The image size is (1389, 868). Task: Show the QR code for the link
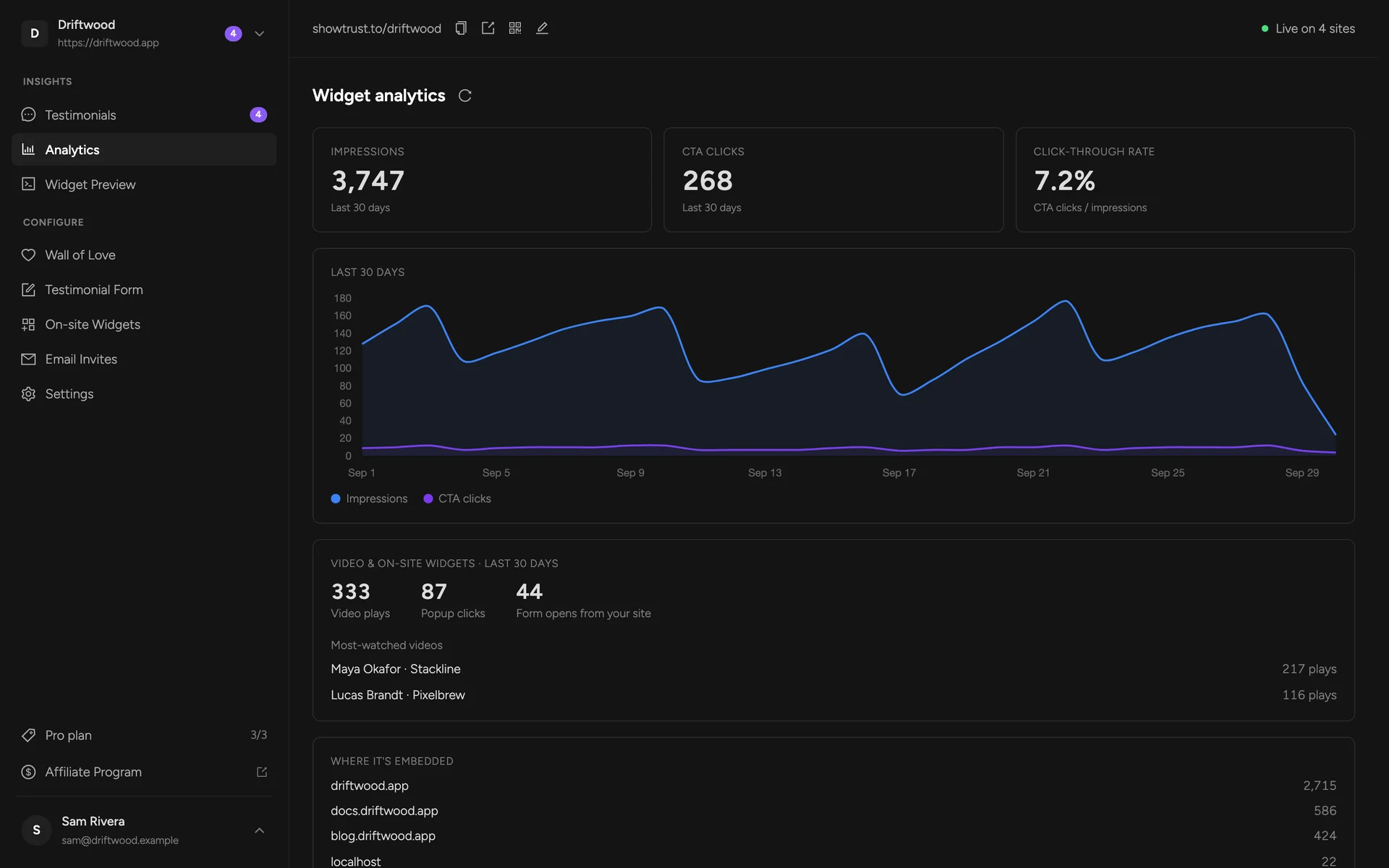[515, 28]
